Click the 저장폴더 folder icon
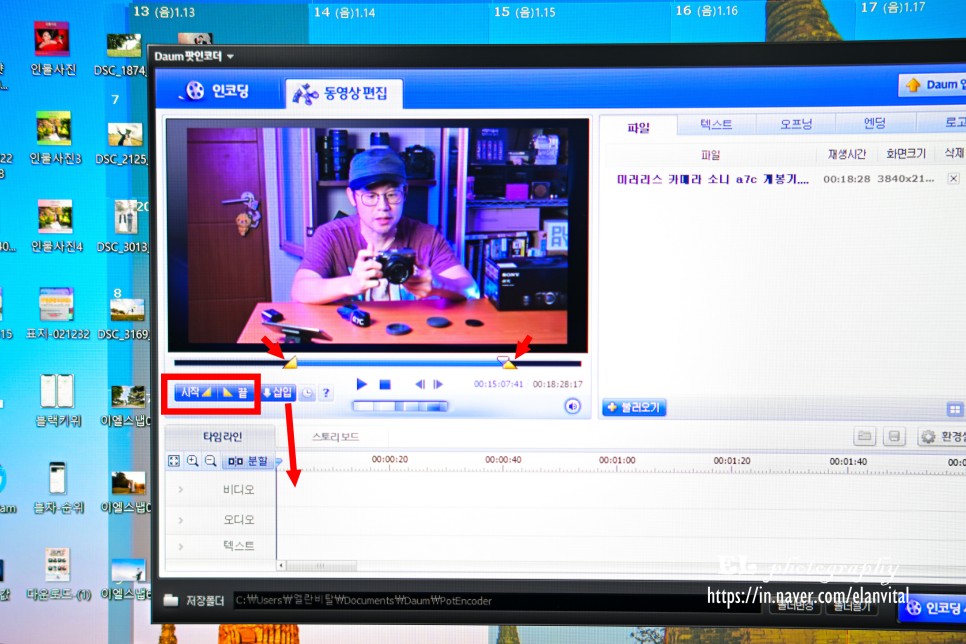Viewport: 966px width, 644px height. (171, 600)
